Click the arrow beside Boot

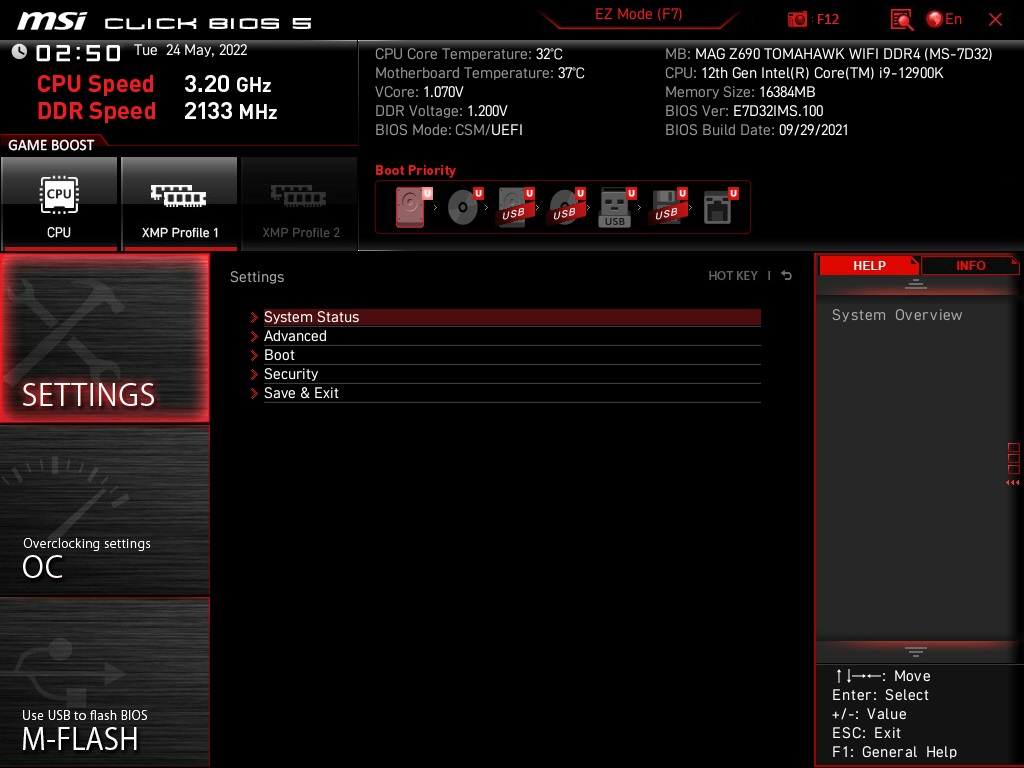coord(254,355)
